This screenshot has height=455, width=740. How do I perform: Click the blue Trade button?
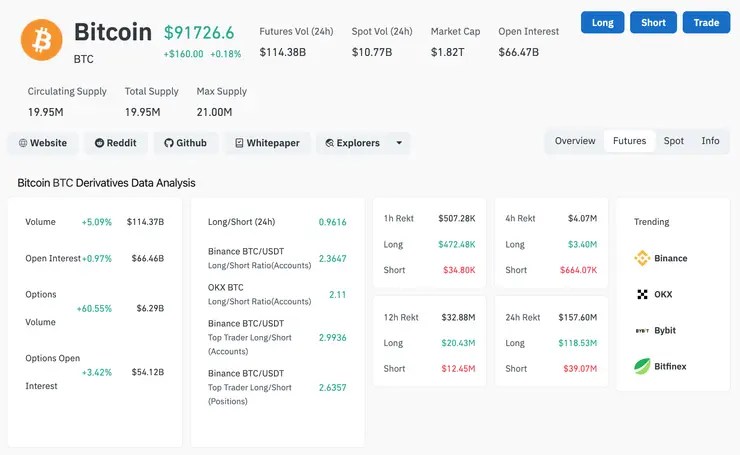tap(706, 22)
